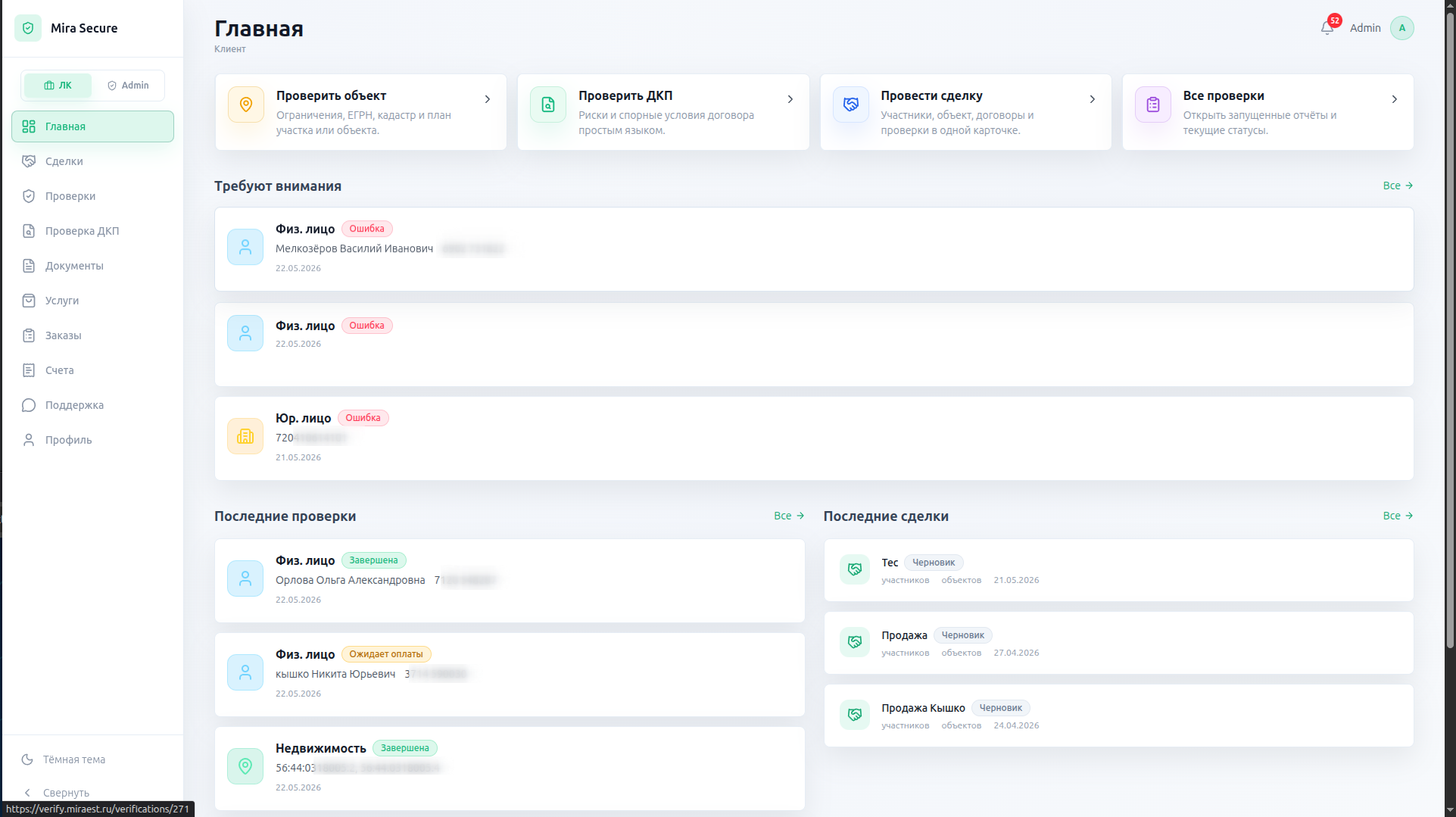Screen dimensions: 1456x817
Task: Switch to the ЛК mode tab
Action: click(58, 86)
